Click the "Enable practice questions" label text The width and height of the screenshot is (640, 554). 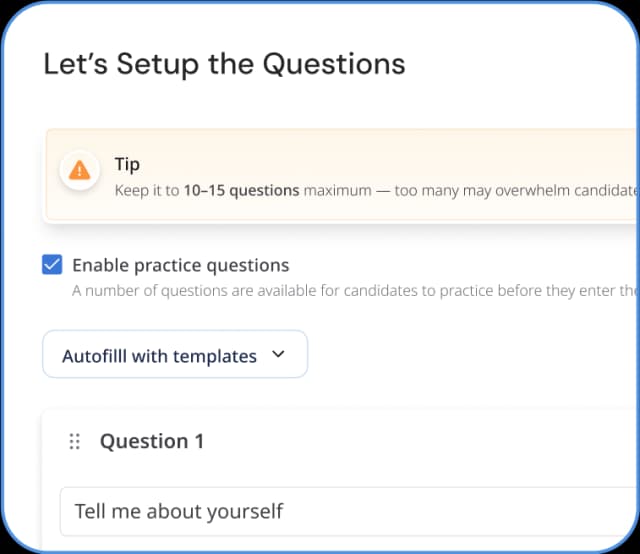click(180, 265)
